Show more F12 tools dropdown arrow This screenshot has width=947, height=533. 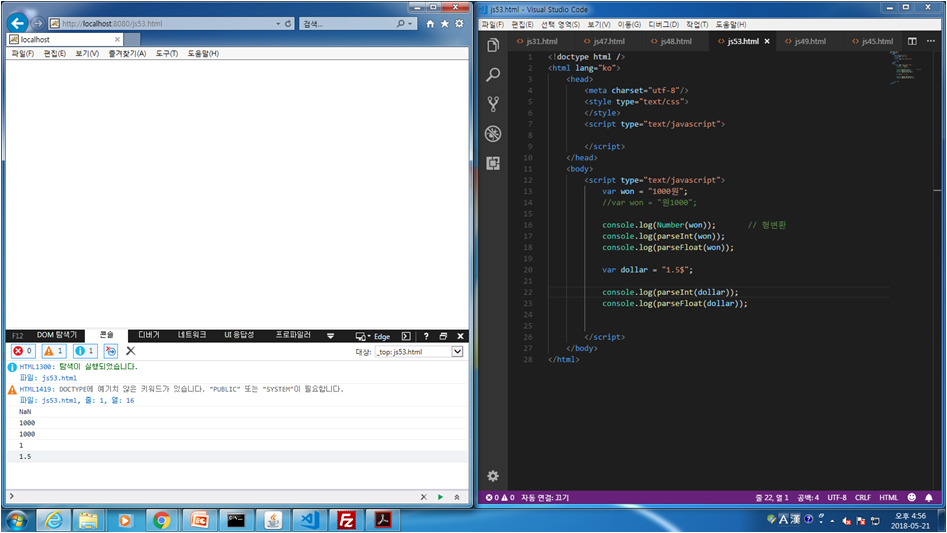(330, 336)
